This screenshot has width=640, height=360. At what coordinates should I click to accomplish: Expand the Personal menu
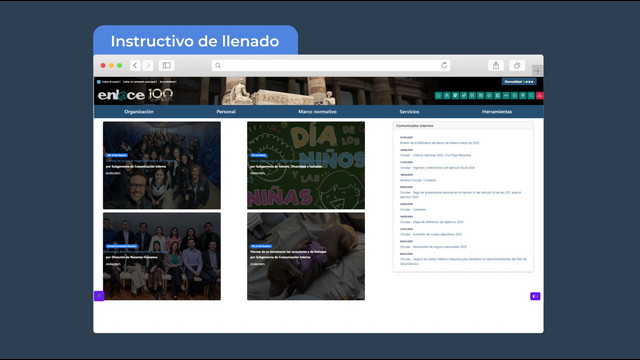[226, 111]
